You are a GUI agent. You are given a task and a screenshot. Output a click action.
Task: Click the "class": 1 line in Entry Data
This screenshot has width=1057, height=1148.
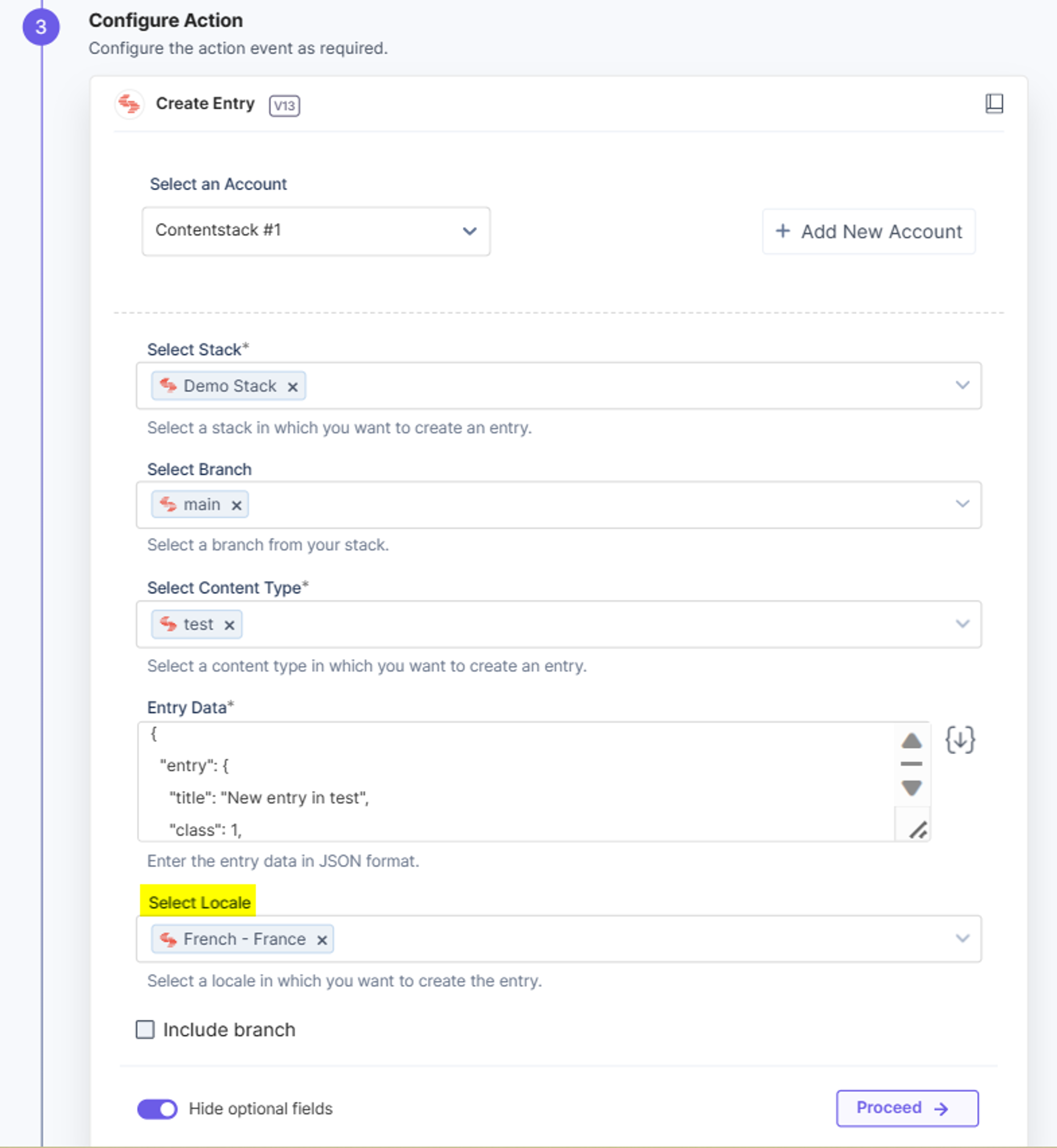(205, 830)
